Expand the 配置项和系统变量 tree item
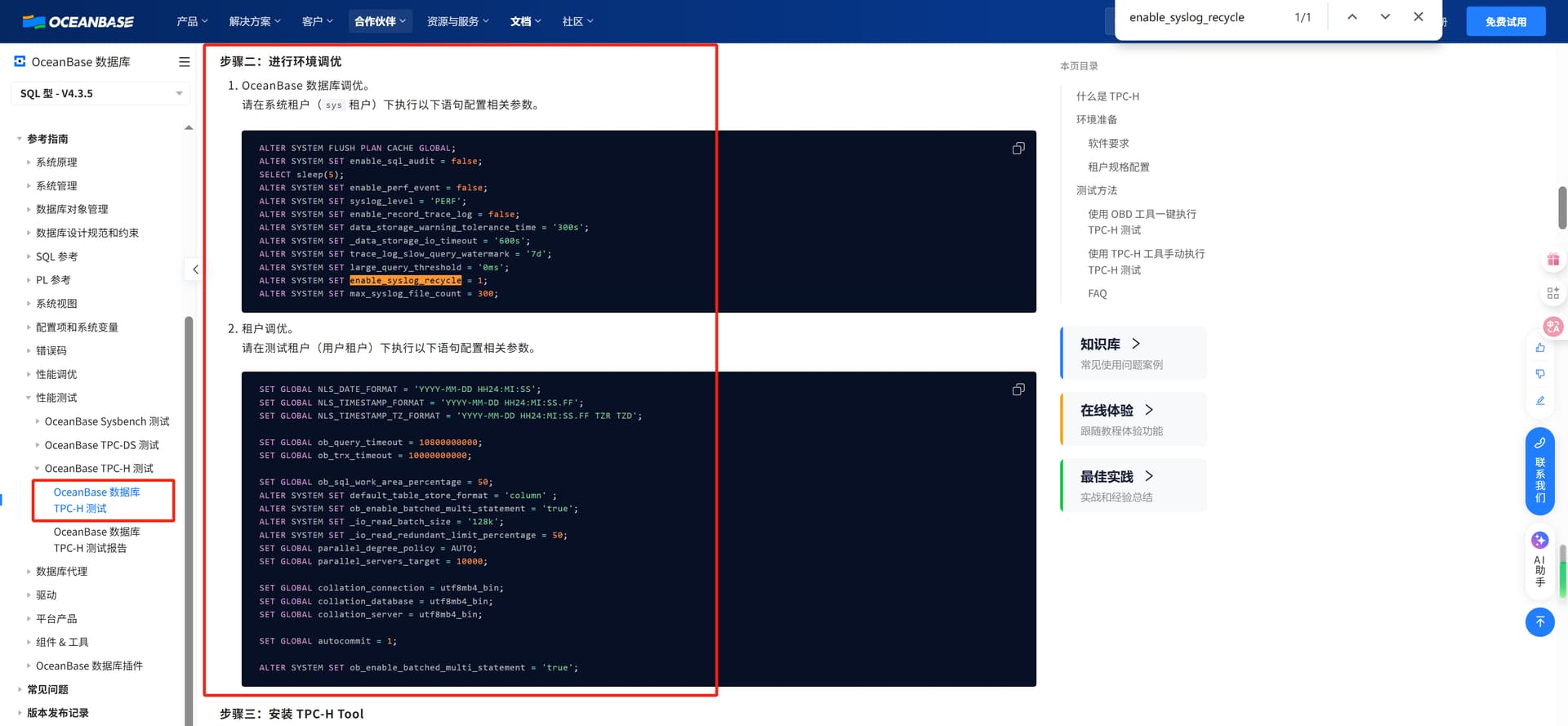This screenshot has height=726, width=1568. 29,327
